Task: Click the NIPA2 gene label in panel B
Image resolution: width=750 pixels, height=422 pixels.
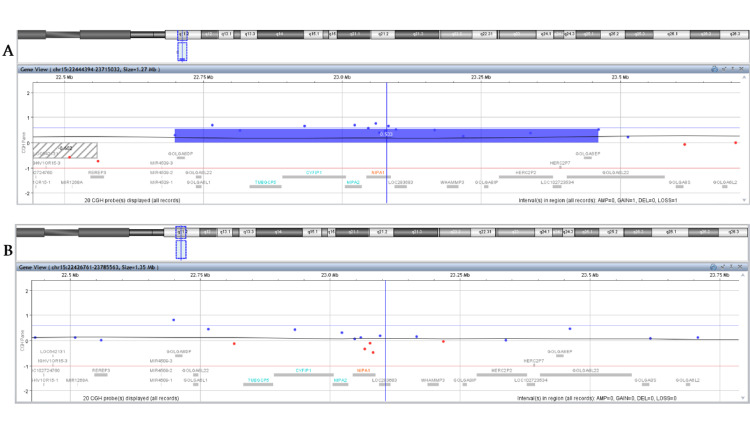Action: (340, 380)
